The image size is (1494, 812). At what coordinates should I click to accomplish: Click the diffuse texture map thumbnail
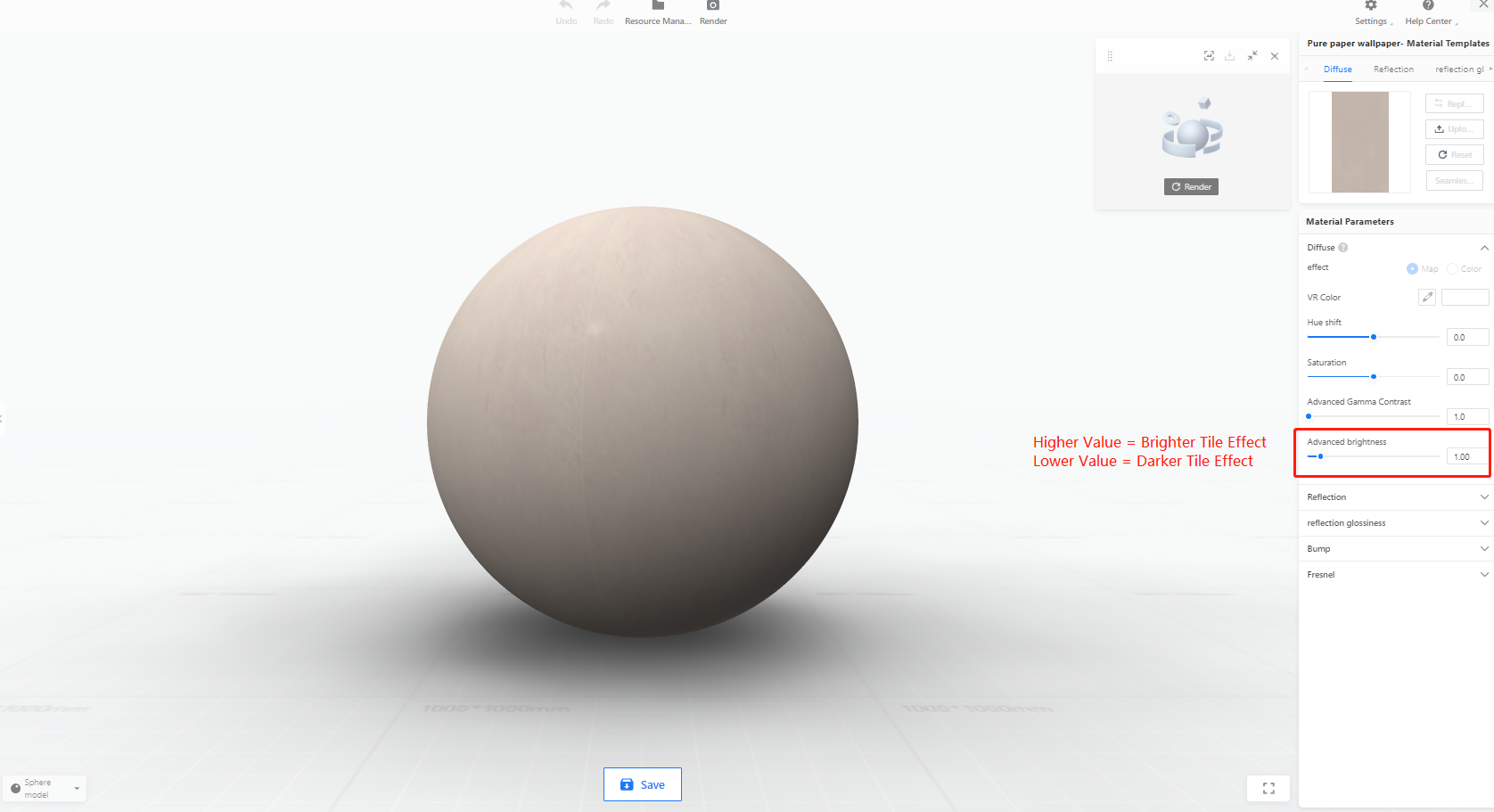coord(1359,142)
